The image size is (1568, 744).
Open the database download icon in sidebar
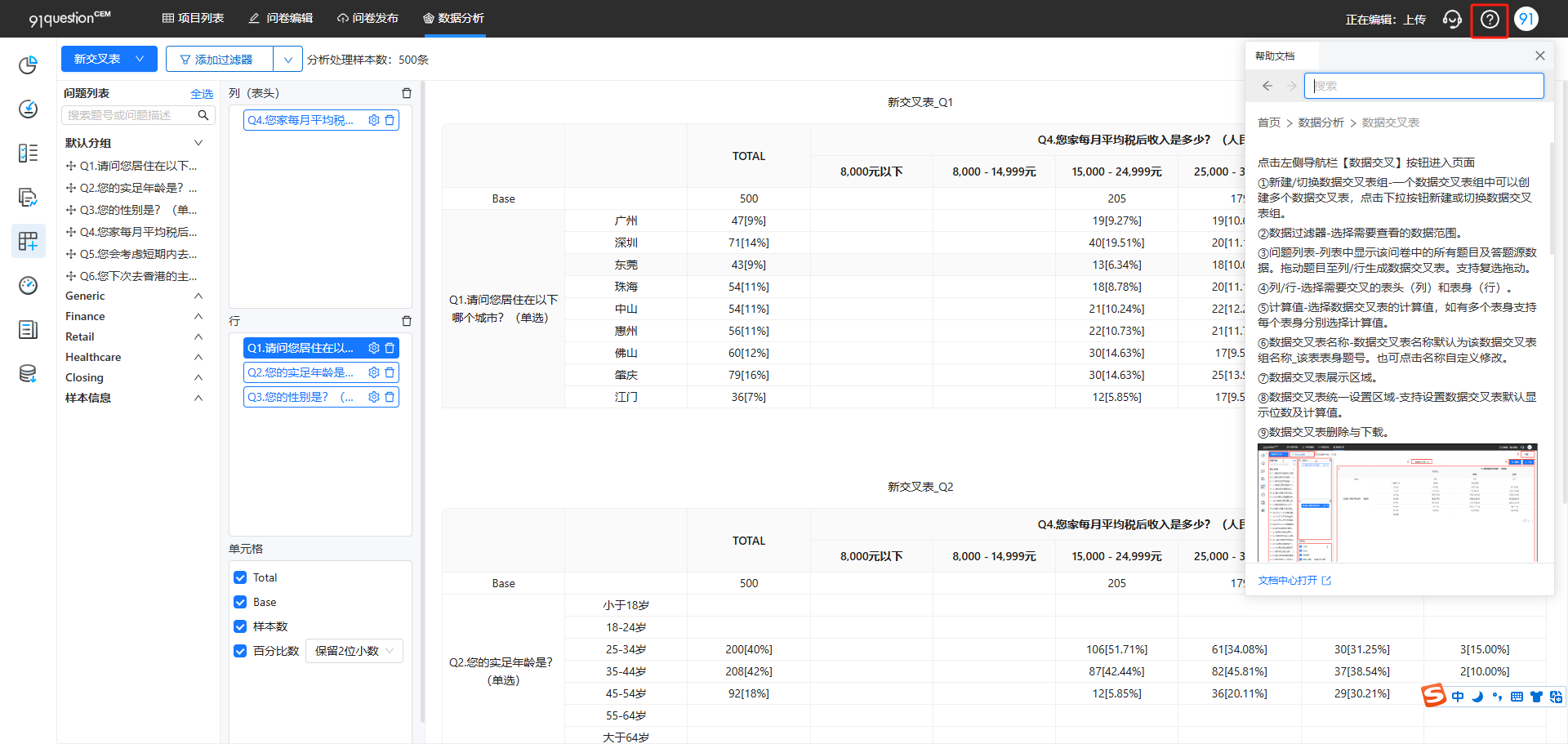pyautogui.click(x=28, y=373)
